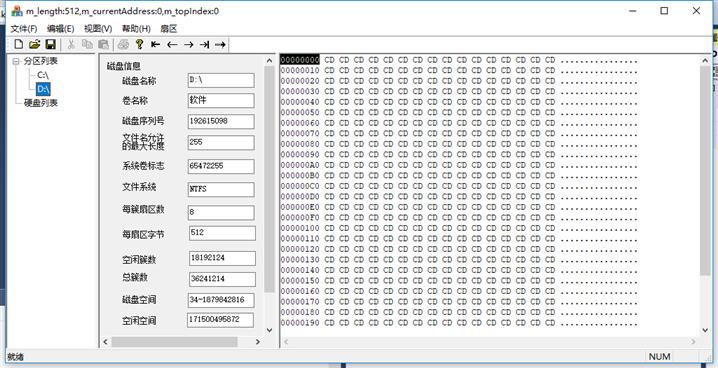
Task: Open a file with the folder icon
Action: pos(34,44)
